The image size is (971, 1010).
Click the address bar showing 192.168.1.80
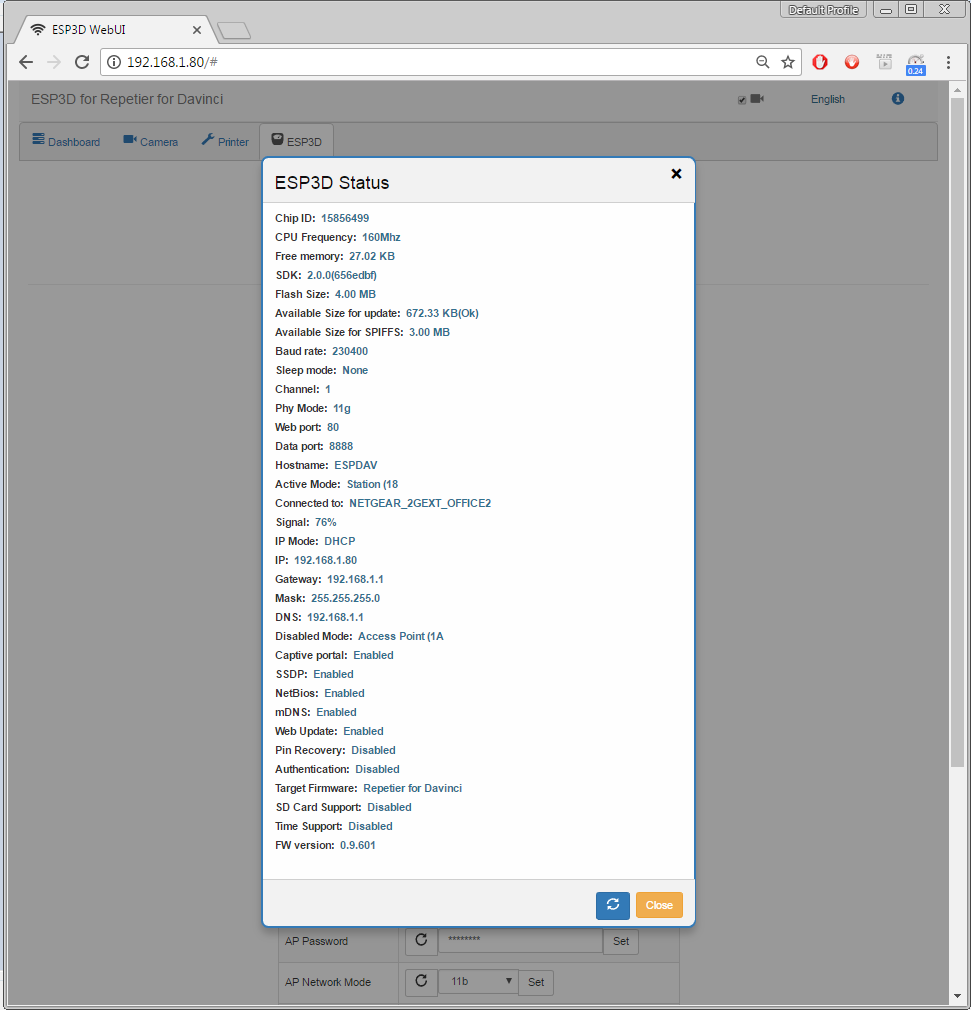coord(430,62)
